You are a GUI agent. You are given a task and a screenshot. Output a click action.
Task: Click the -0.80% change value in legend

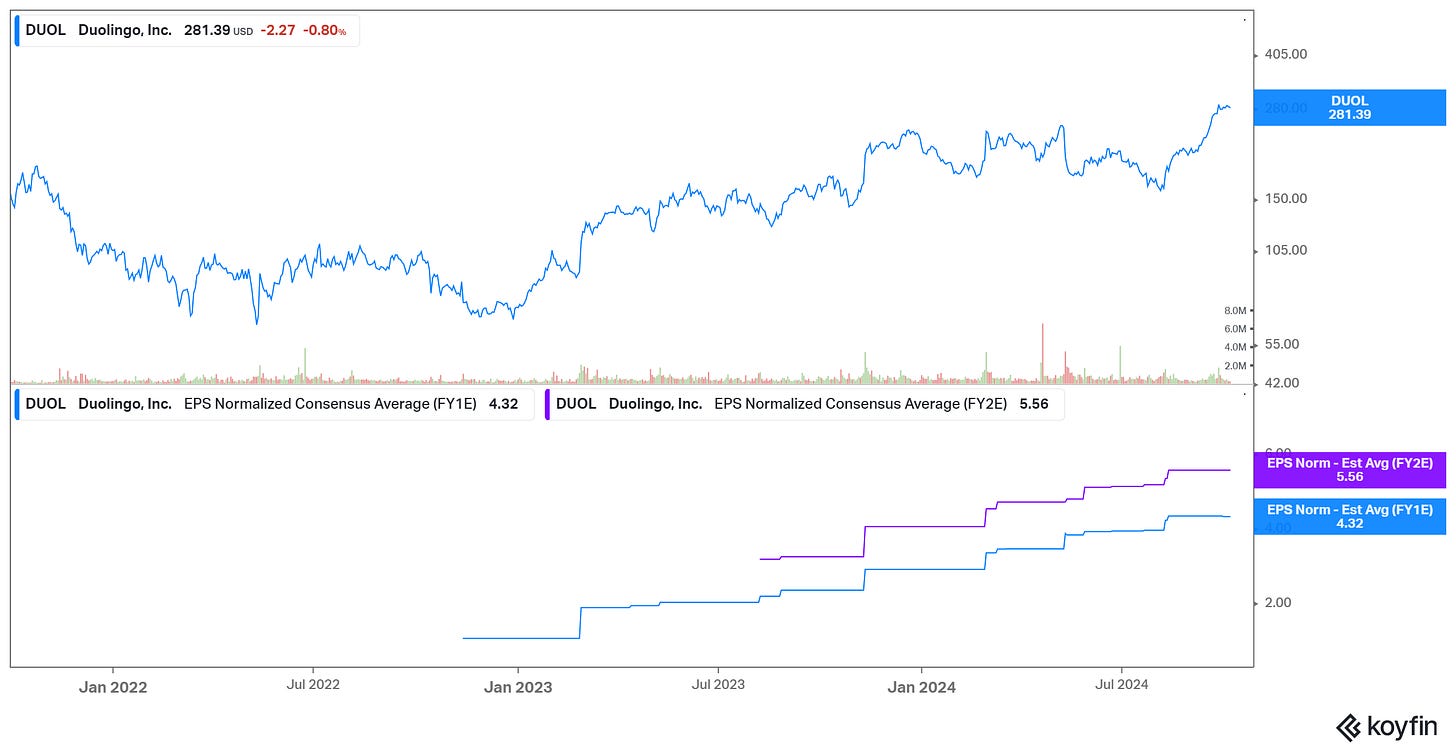coord(324,30)
